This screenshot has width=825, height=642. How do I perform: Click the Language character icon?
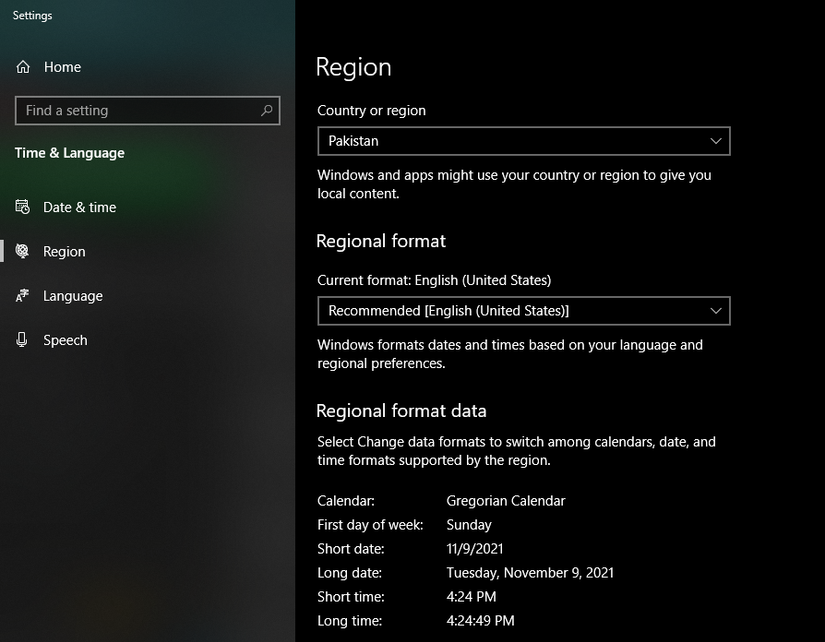[22, 295]
